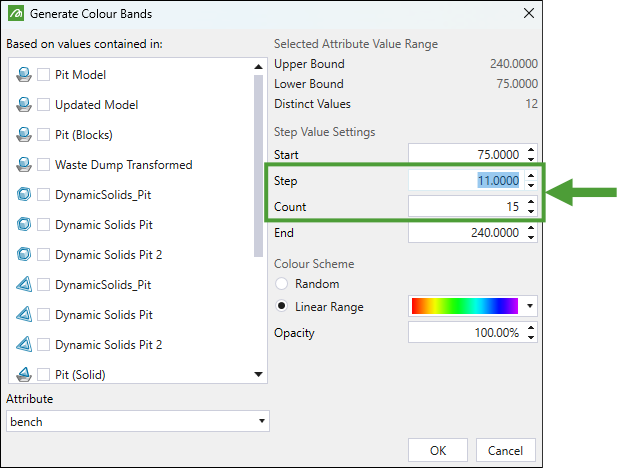Choose the Linear Range radio button
The height and width of the screenshot is (468, 624).
[282, 306]
